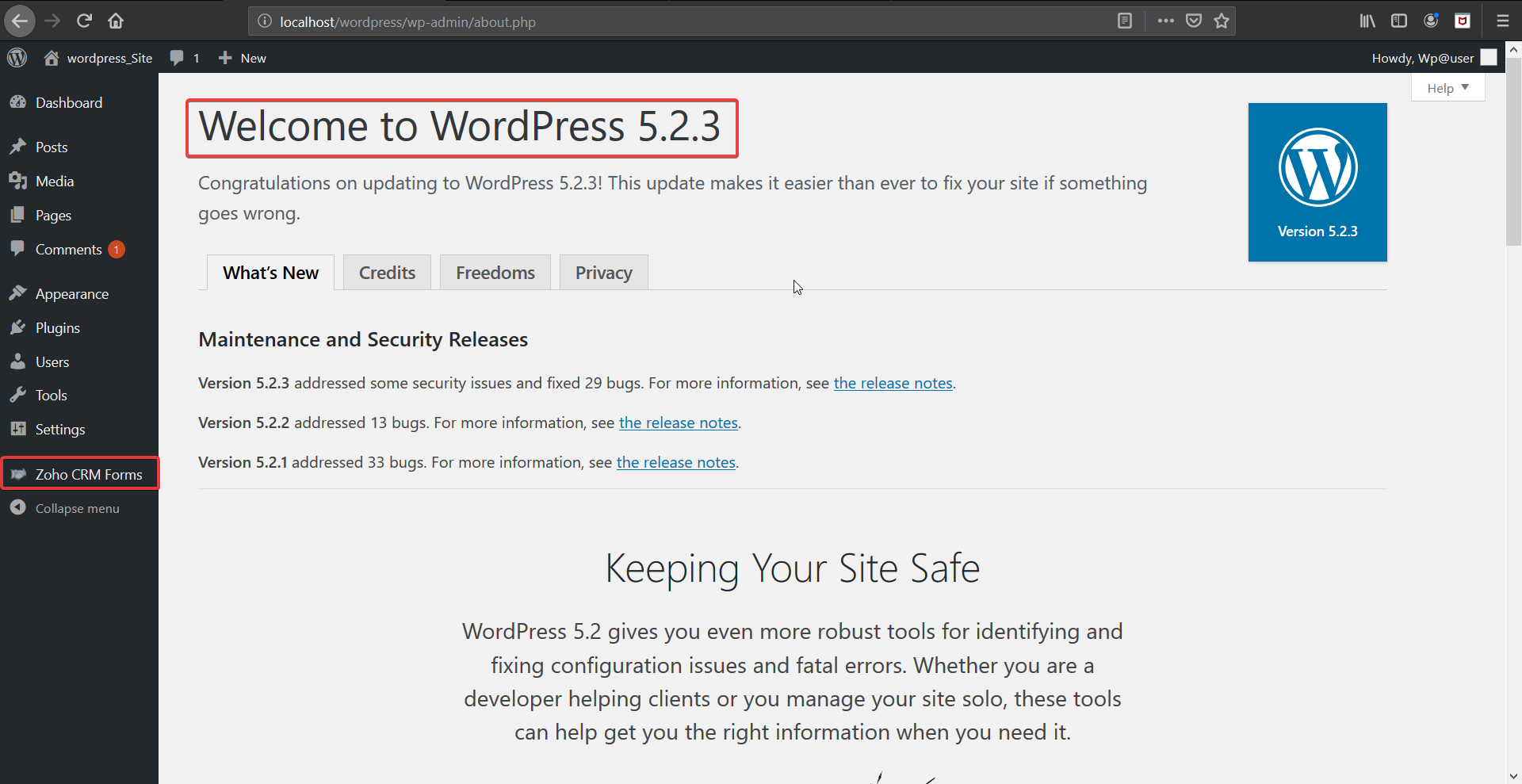1522x784 pixels.
Task: Toggle Reader View in address bar
Action: pos(1125,21)
